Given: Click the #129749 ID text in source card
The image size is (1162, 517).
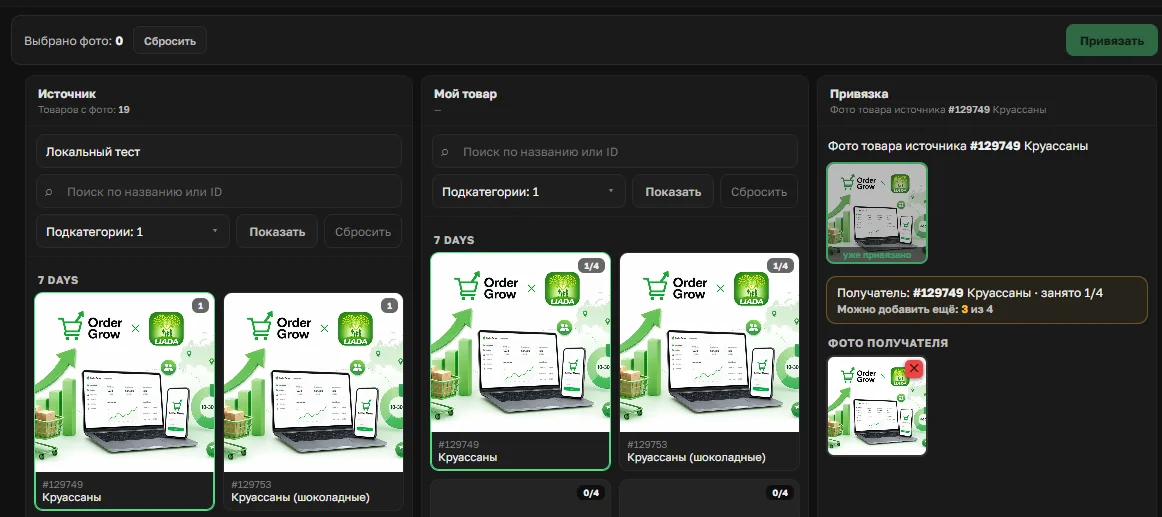Looking at the screenshot, I should coord(62,484).
